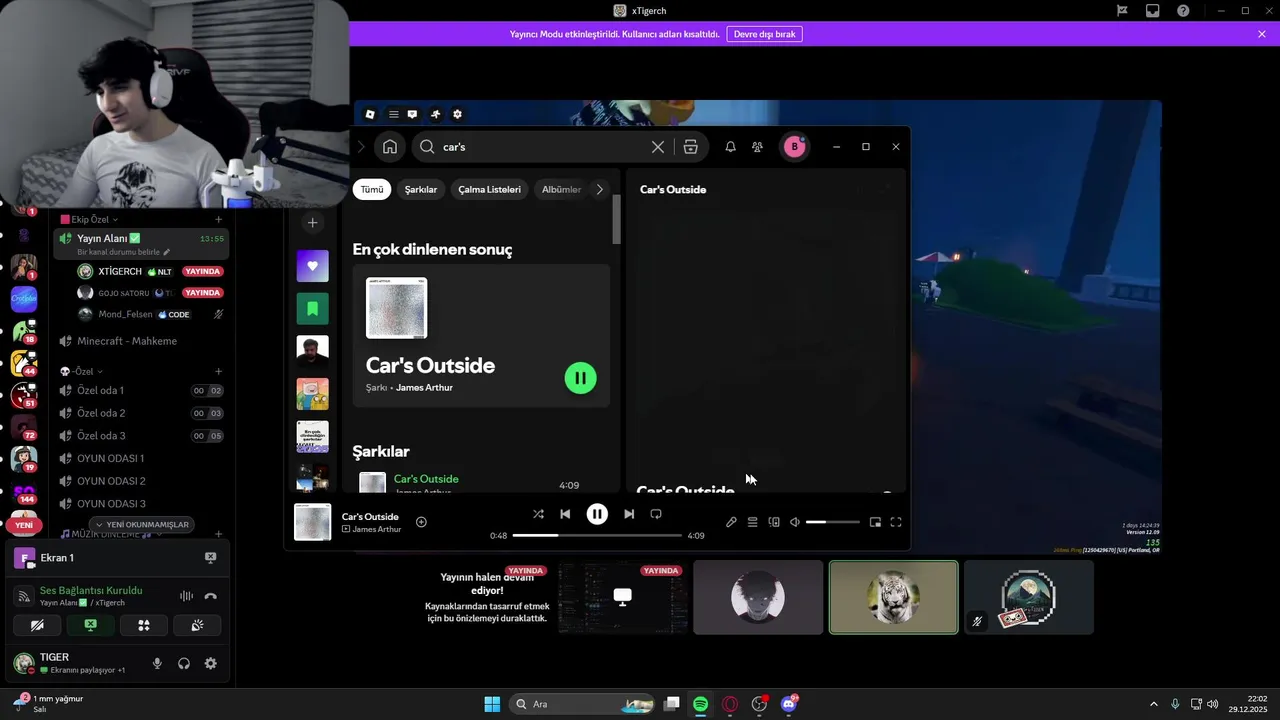
Task: Adjust the Spotify volume slider
Action: [x=833, y=522]
